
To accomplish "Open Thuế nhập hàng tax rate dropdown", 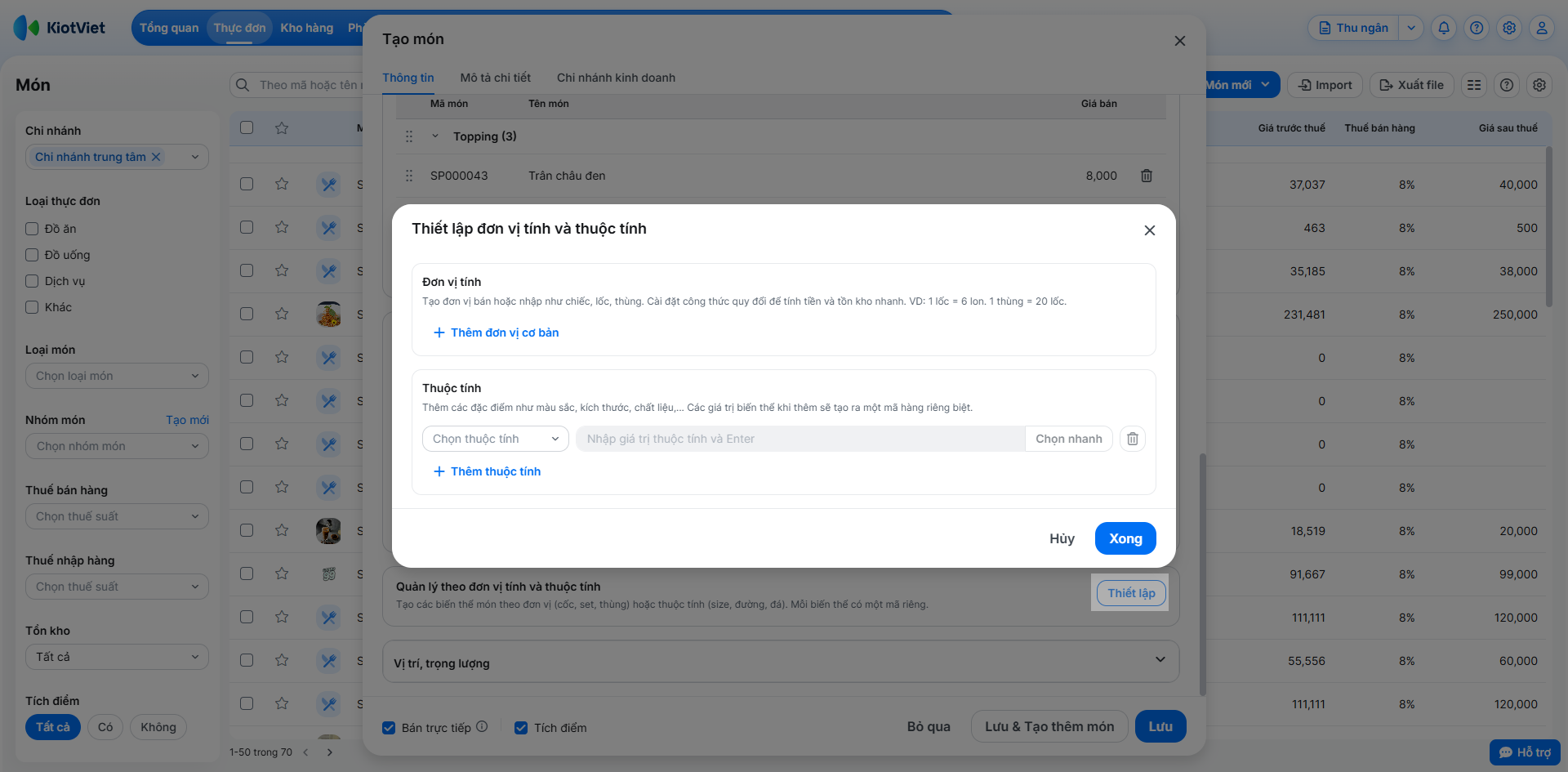I will (x=117, y=587).
